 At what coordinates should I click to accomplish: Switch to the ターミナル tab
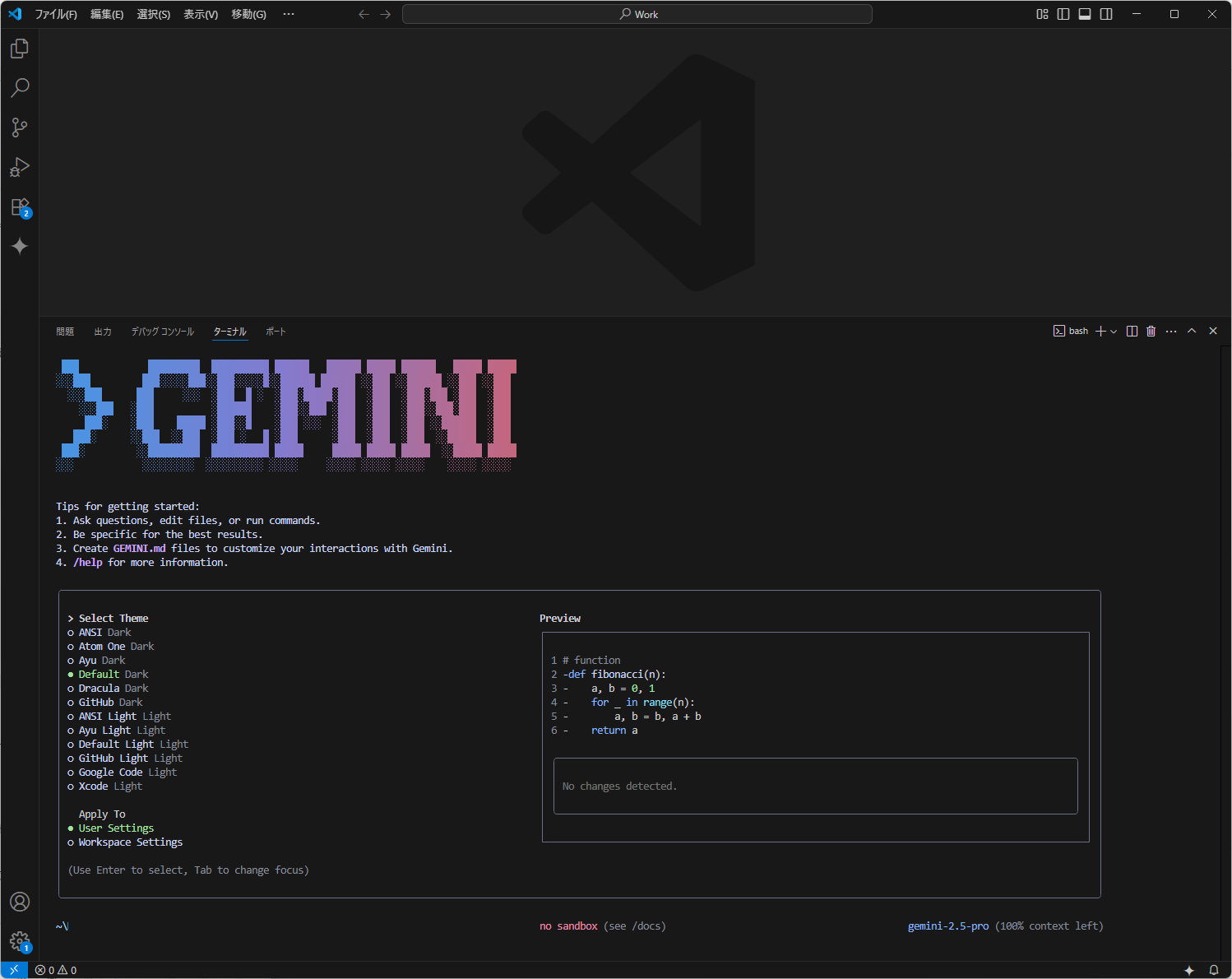click(230, 332)
